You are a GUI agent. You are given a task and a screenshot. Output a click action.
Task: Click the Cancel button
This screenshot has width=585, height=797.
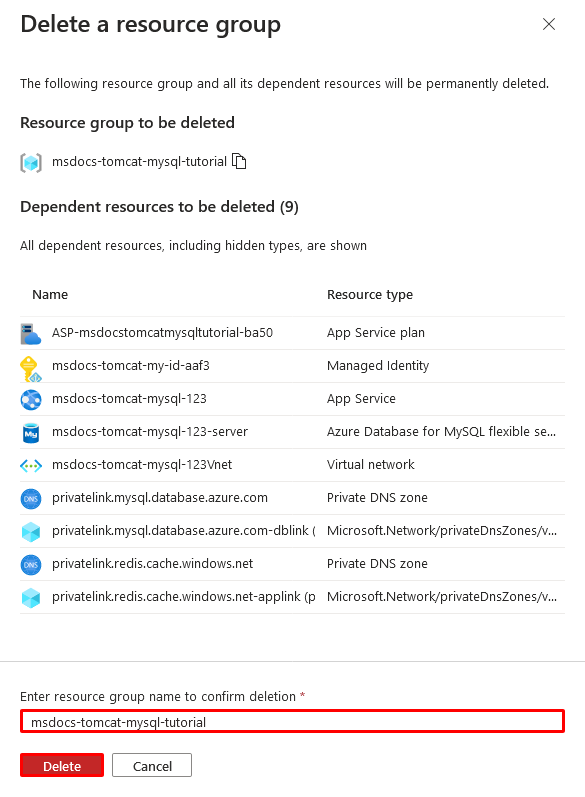coord(152,765)
